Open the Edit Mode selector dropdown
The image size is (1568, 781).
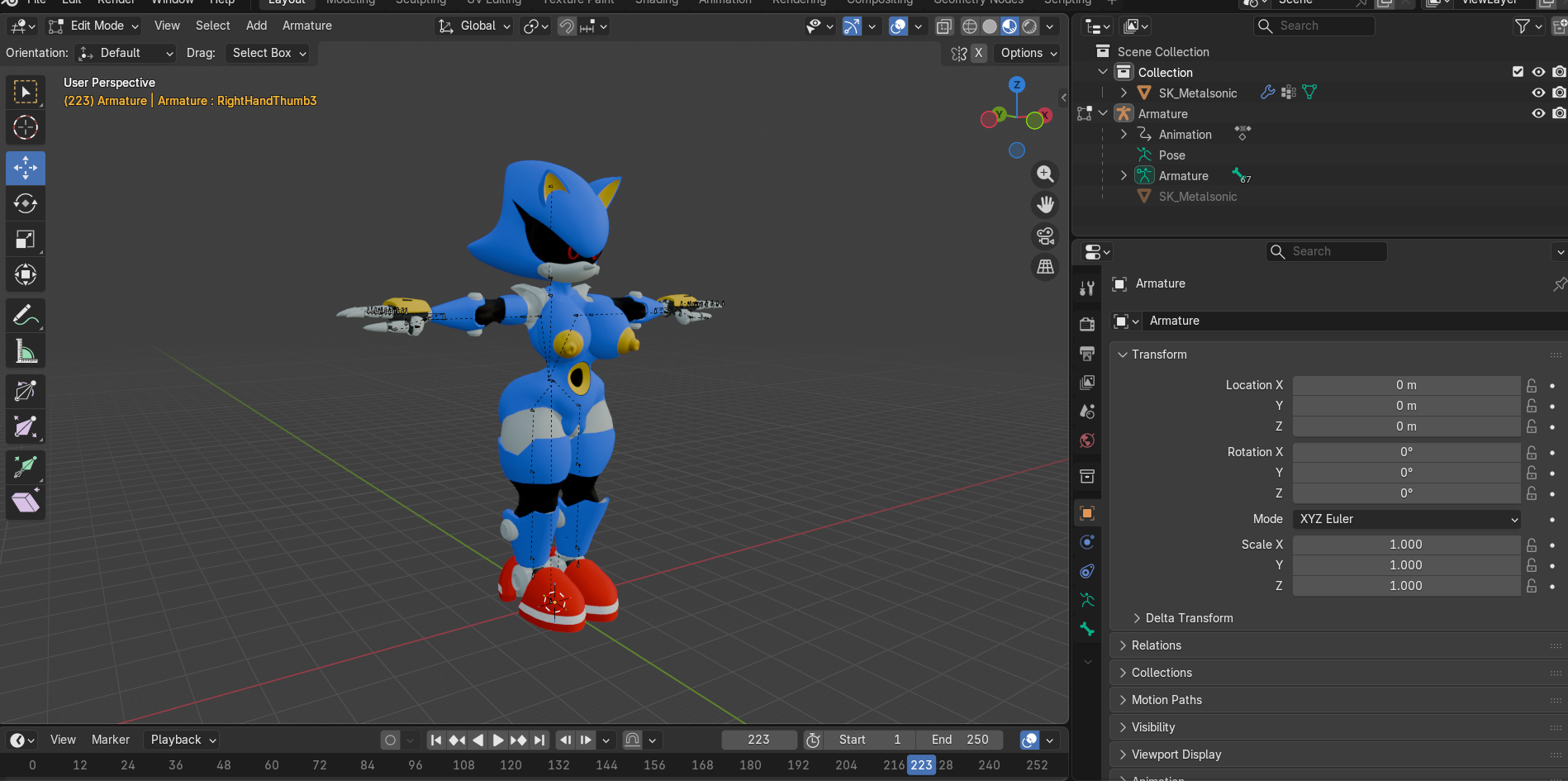click(93, 26)
